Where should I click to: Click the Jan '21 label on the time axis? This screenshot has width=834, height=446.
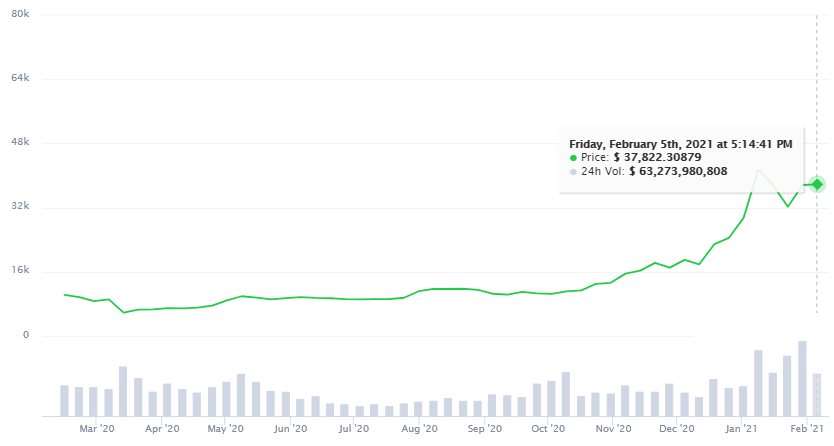click(741, 428)
